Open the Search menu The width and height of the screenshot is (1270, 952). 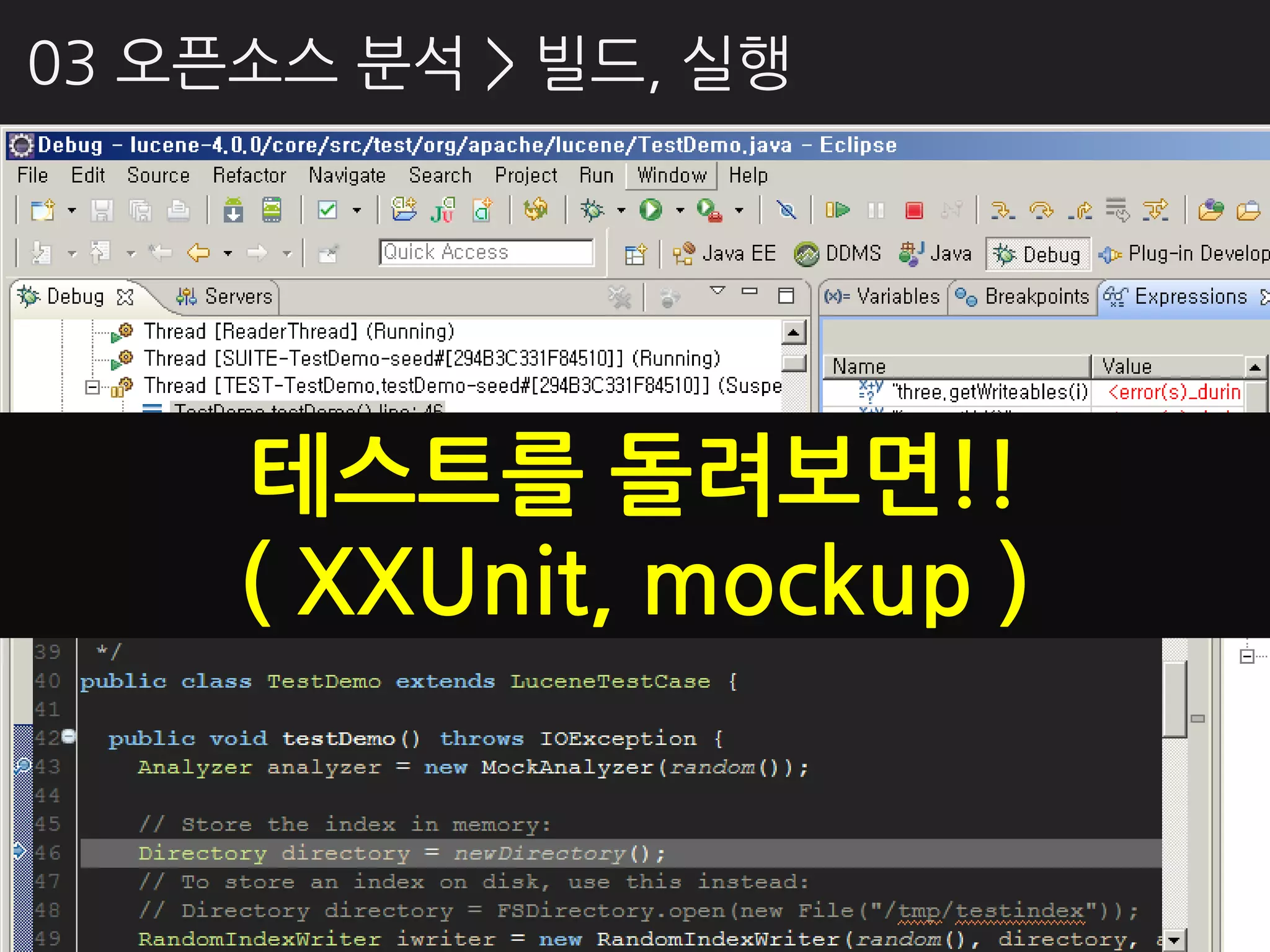[440, 175]
